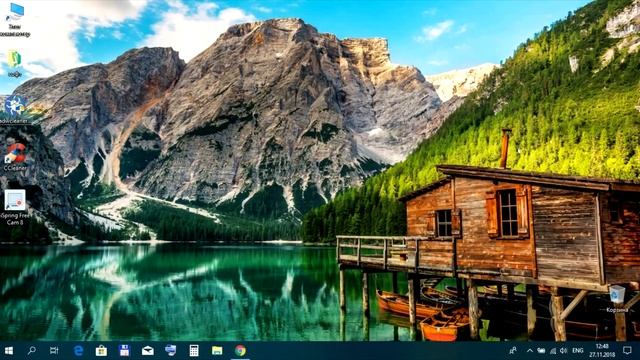Open Microsoft Store from taskbar

pyautogui.click(x=101, y=351)
